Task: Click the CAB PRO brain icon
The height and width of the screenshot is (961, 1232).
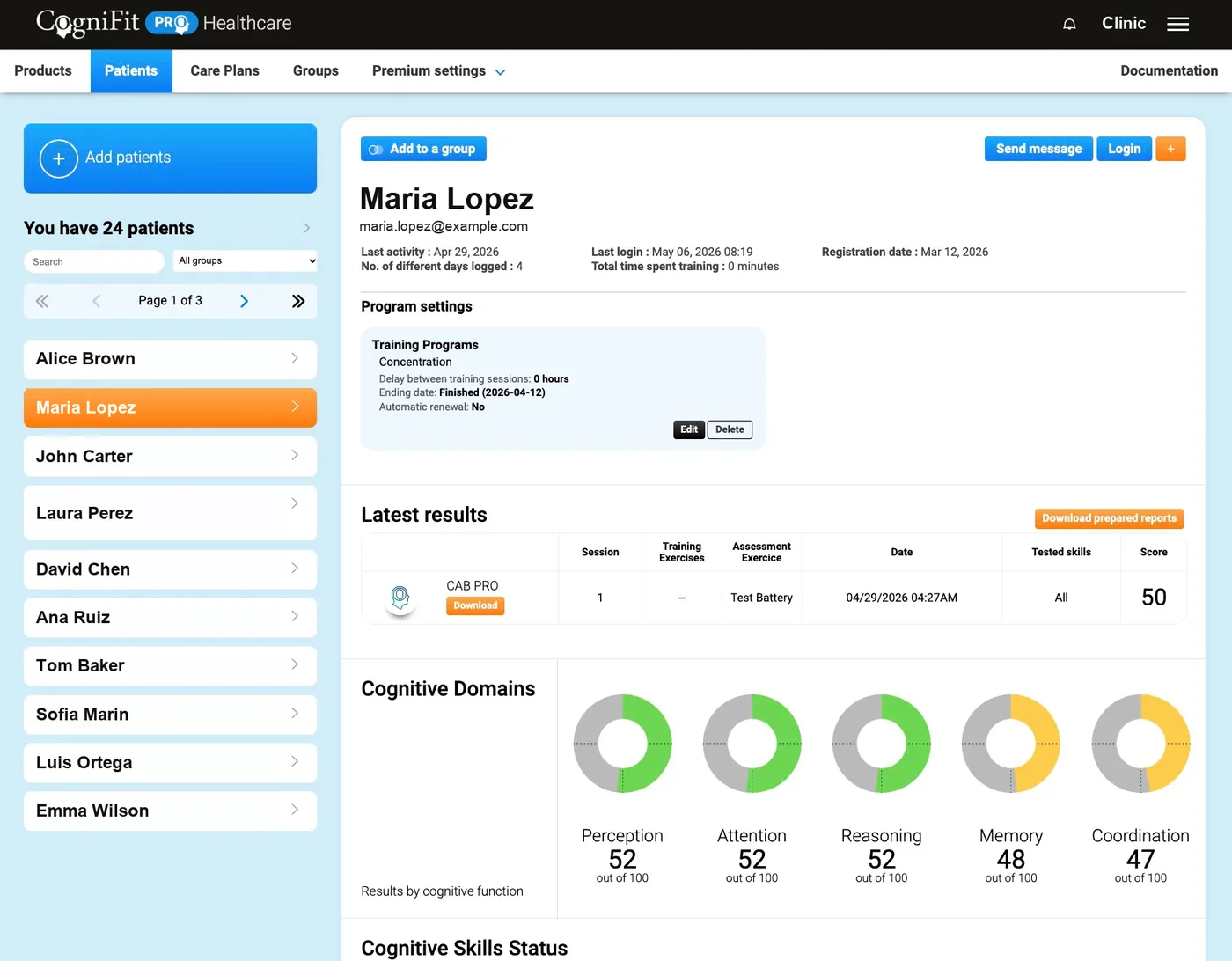Action: (x=400, y=598)
